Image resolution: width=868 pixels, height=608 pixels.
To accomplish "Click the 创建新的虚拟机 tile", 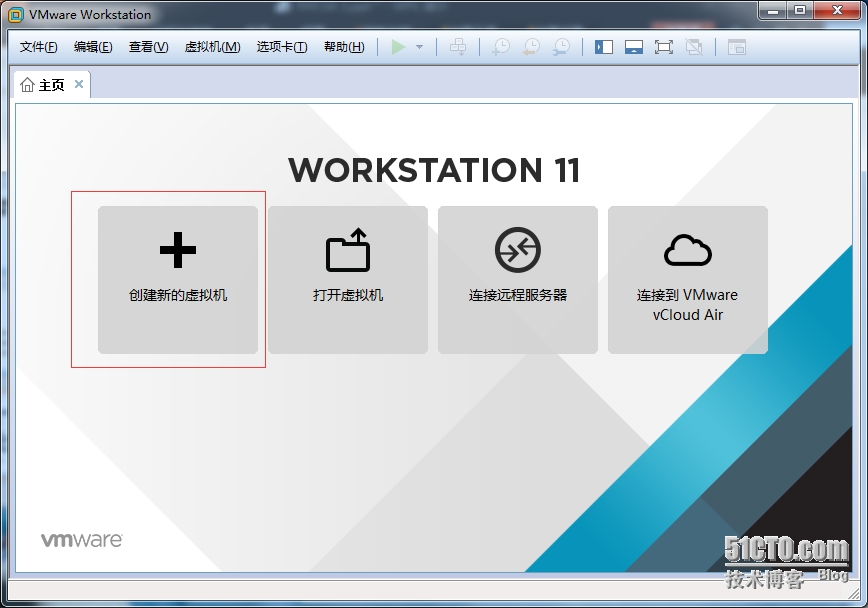I will pyautogui.click(x=178, y=280).
